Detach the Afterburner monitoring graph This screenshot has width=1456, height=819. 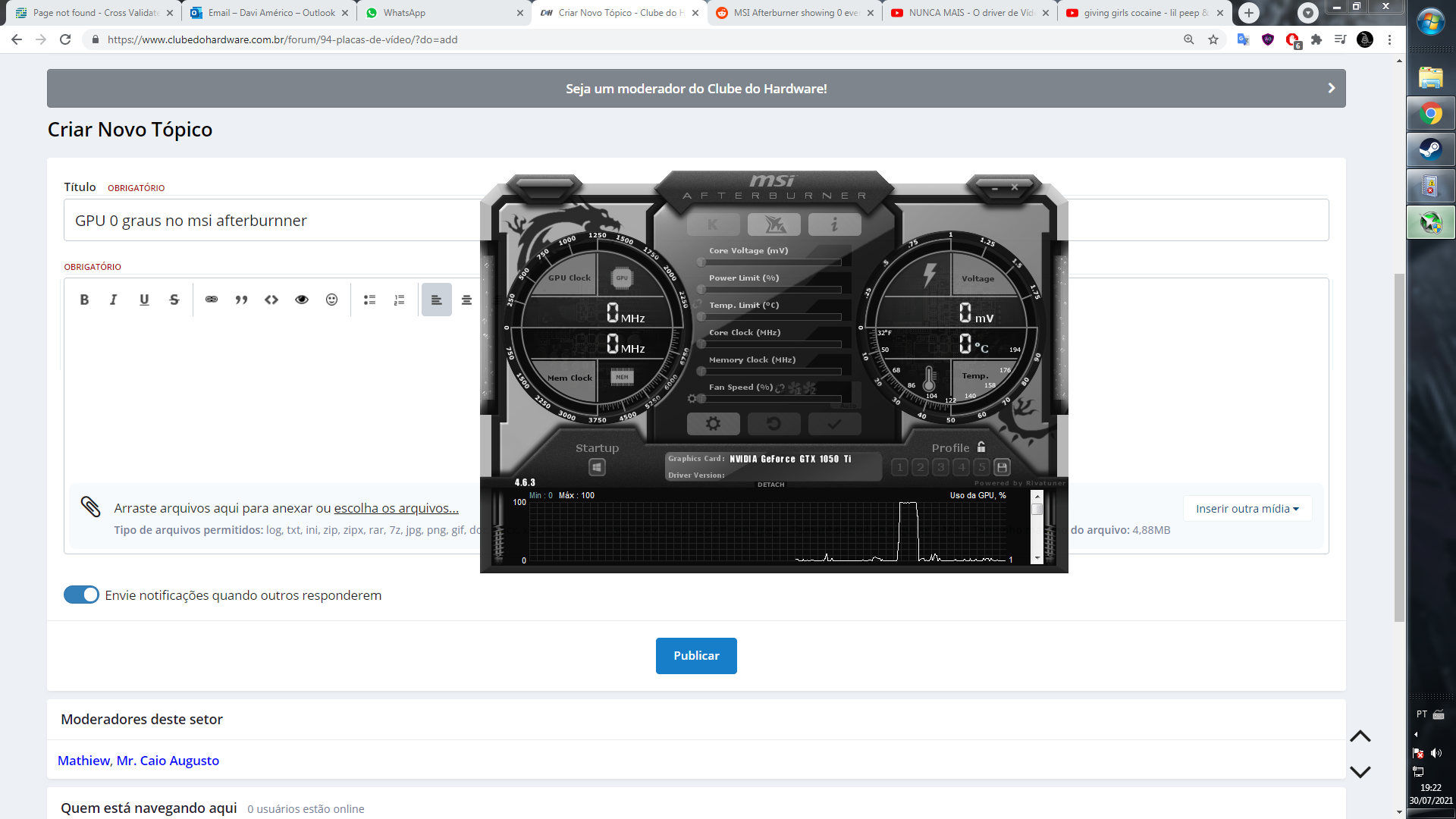point(770,485)
